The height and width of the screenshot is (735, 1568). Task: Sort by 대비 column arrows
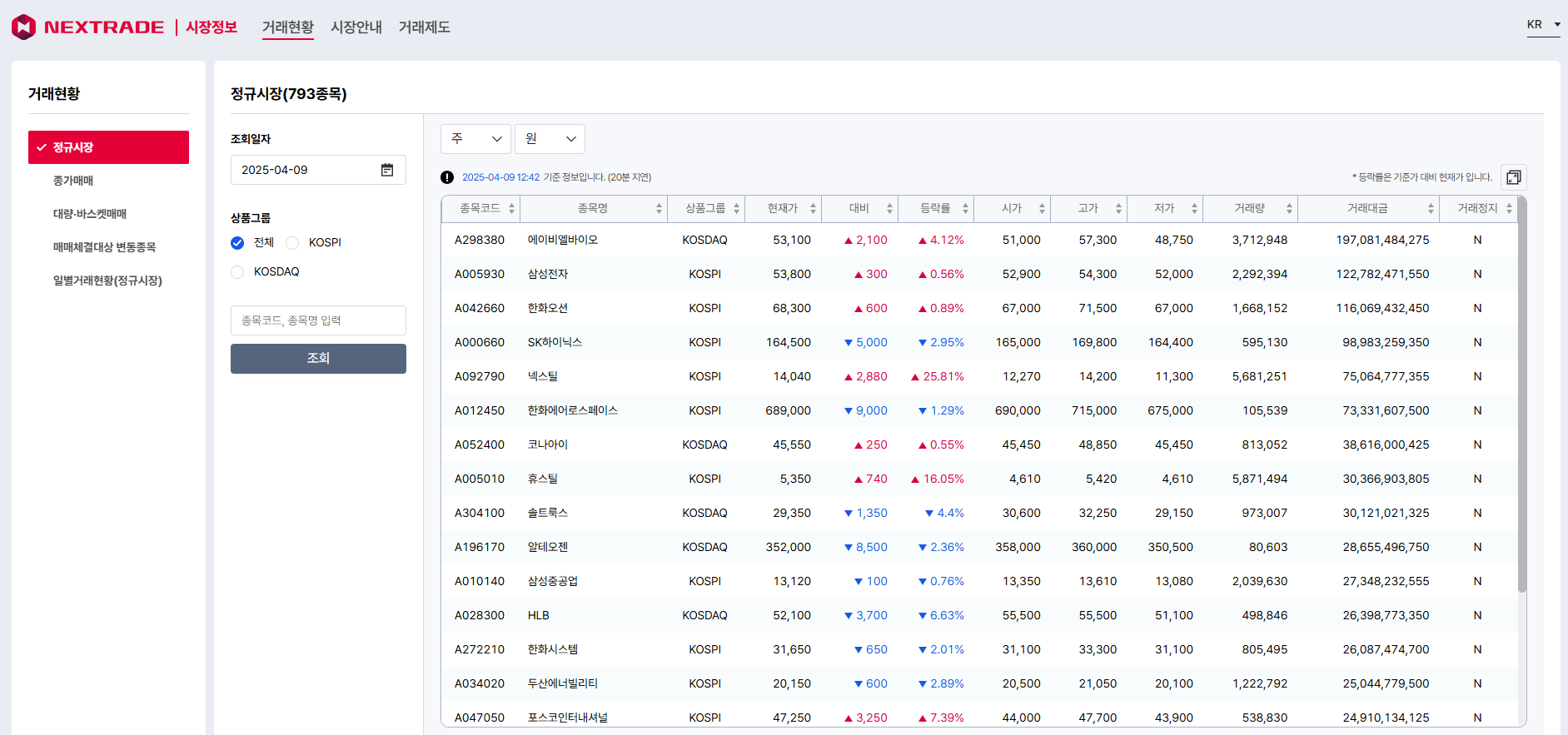tap(889, 209)
